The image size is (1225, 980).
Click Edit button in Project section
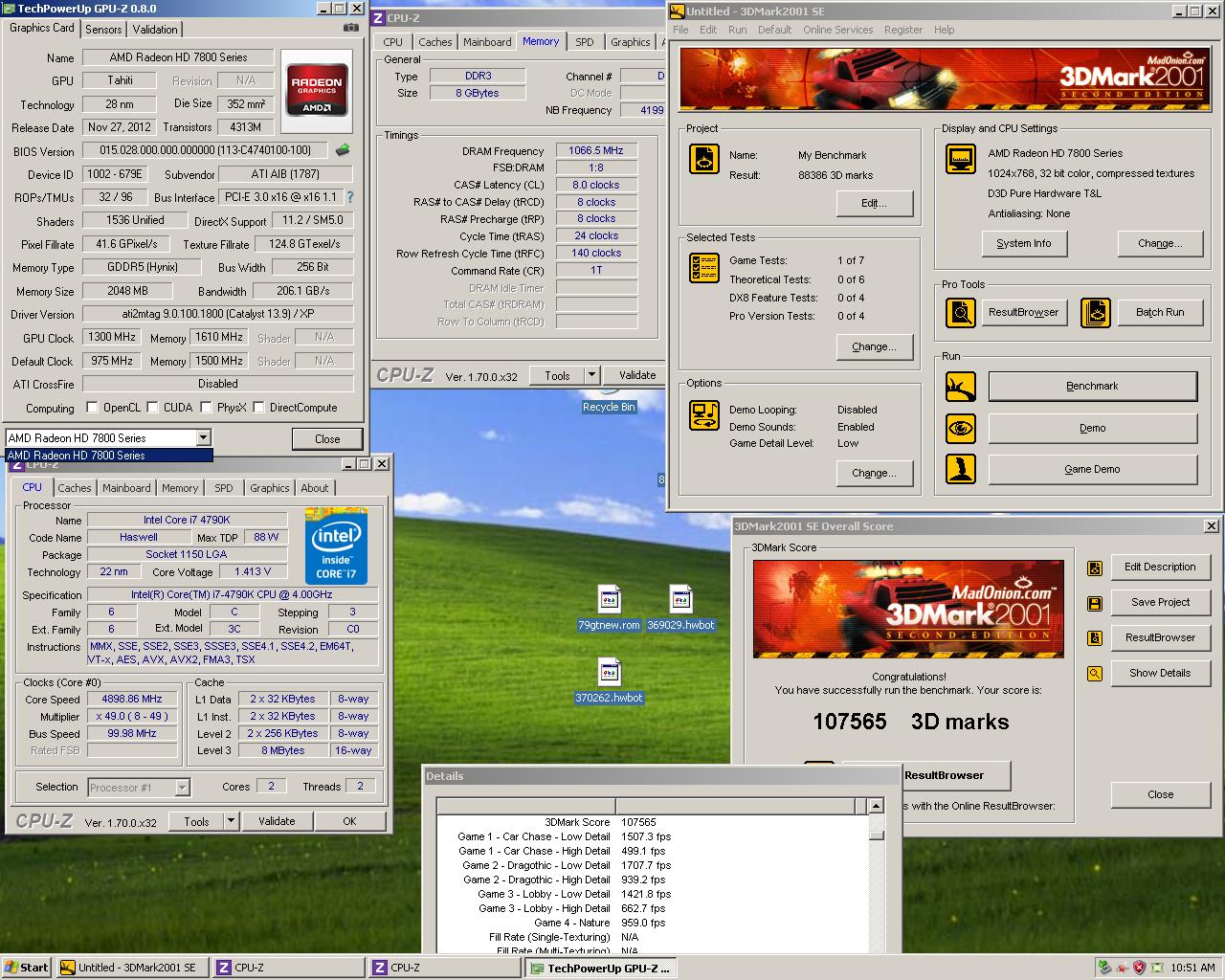(873, 204)
